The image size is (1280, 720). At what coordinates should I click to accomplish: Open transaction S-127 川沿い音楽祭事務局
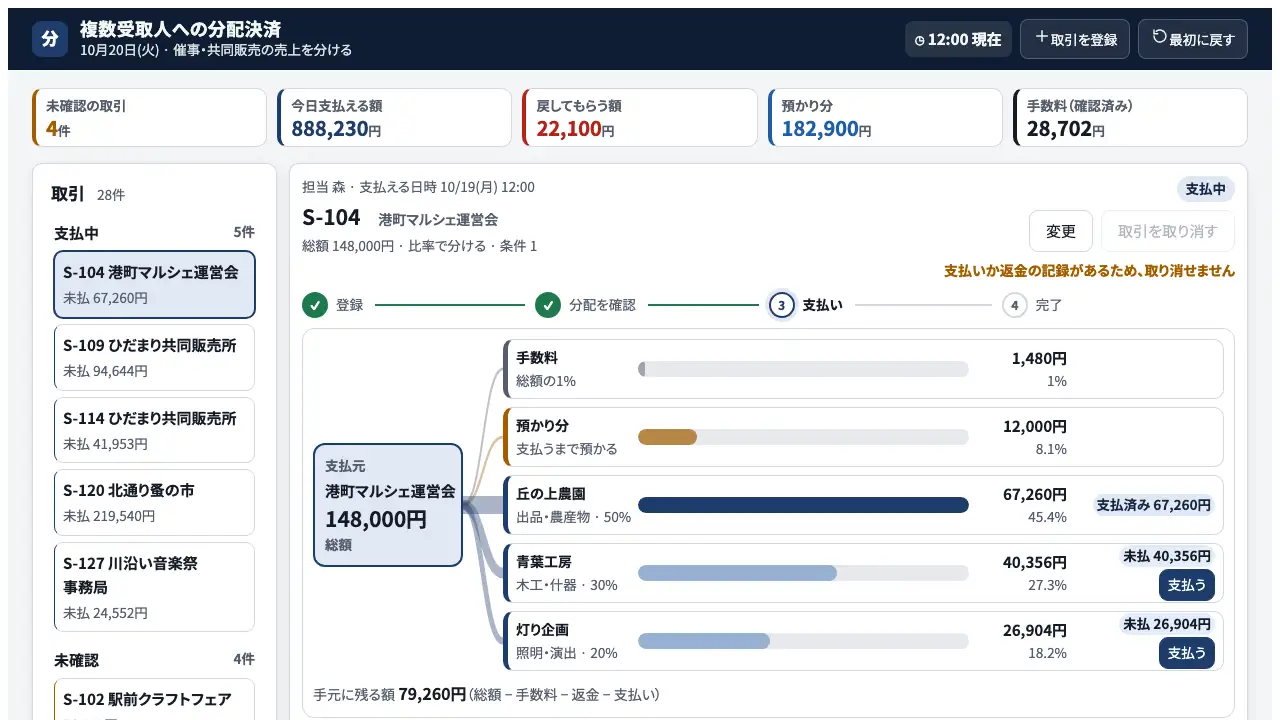pyautogui.click(x=154, y=587)
